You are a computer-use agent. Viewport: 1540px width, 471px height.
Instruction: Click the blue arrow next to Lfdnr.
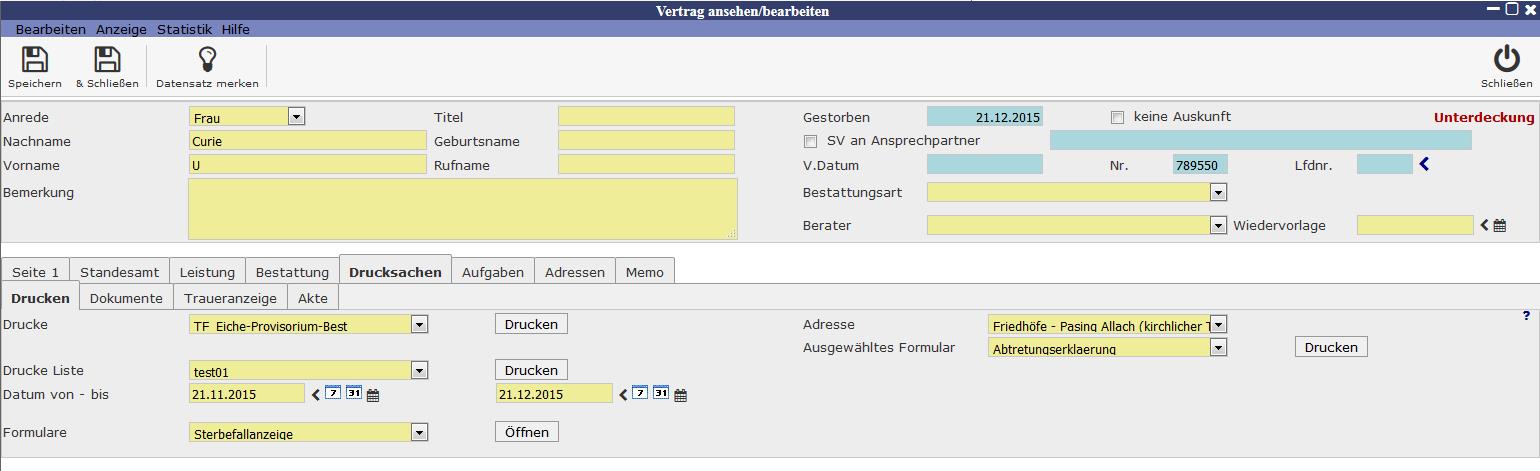tap(1424, 165)
